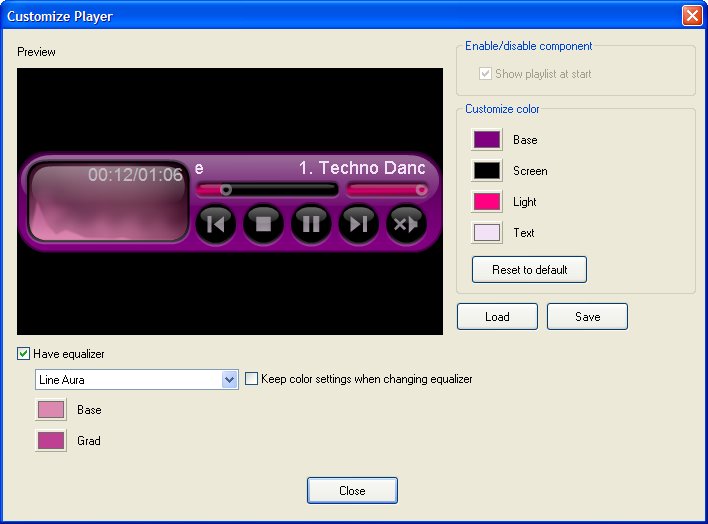This screenshot has width=708, height=524.
Task: Click the Reset to default button
Action: 529,270
